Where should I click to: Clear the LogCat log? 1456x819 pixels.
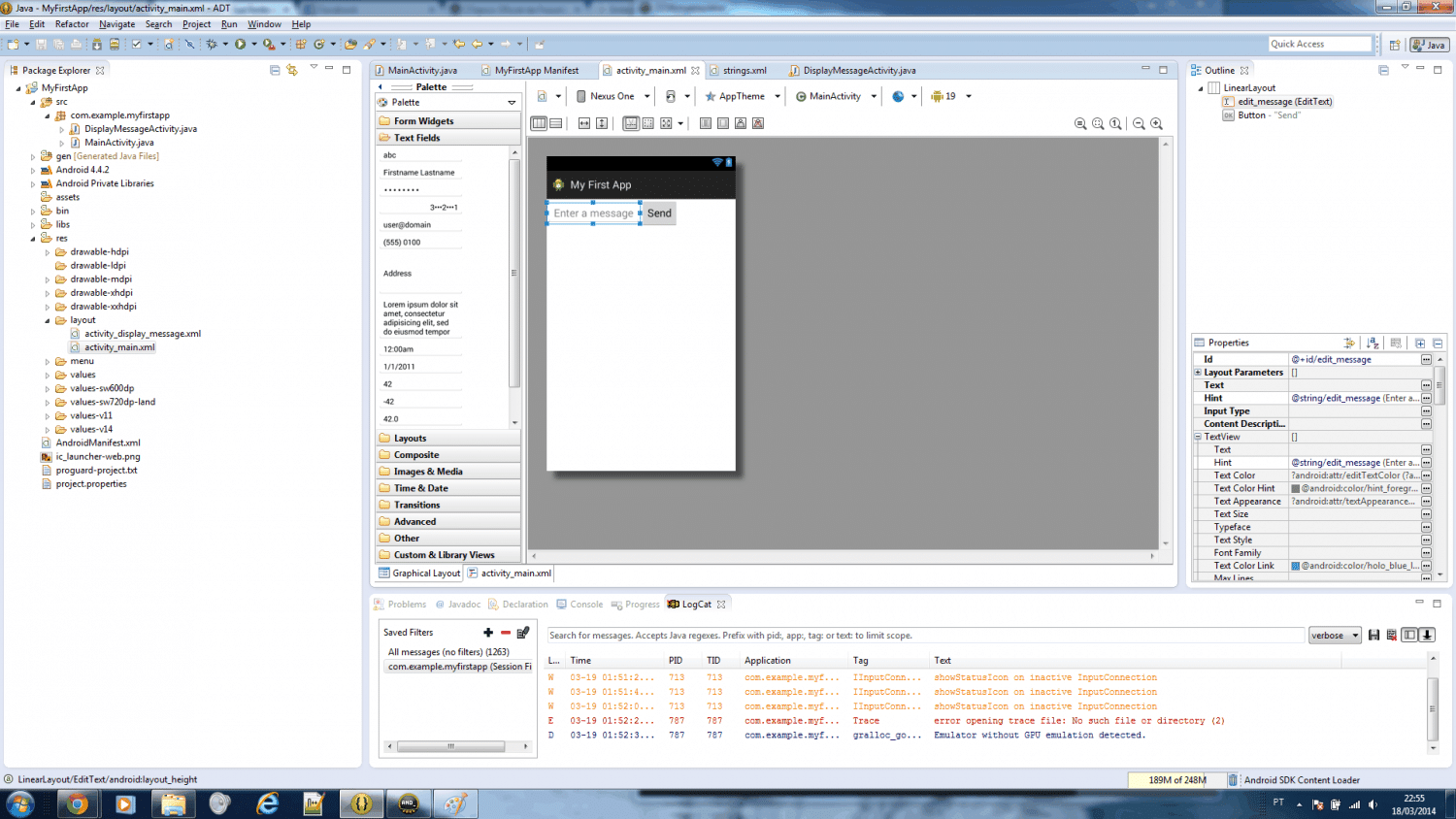coord(1391,635)
